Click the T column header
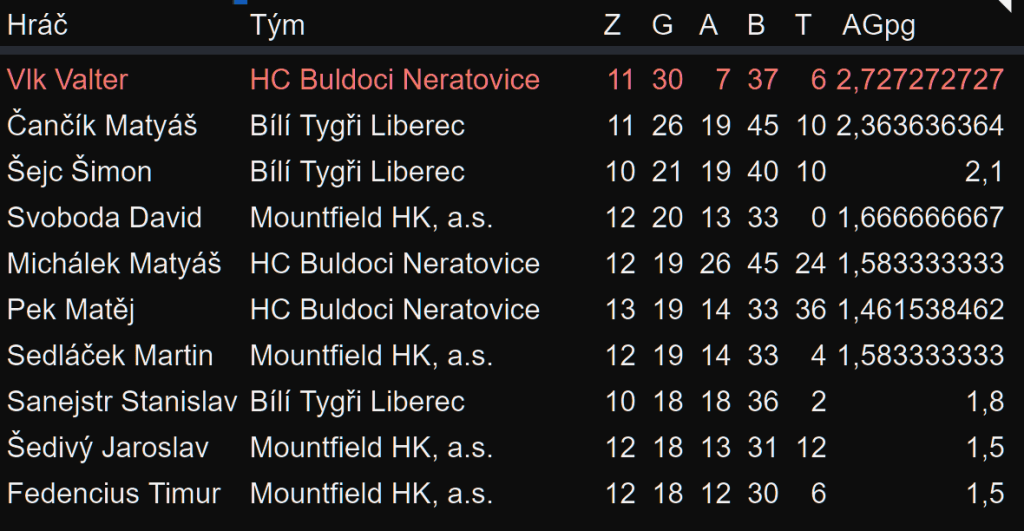This screenshot has height=531, width=1024. coord(803,26)
